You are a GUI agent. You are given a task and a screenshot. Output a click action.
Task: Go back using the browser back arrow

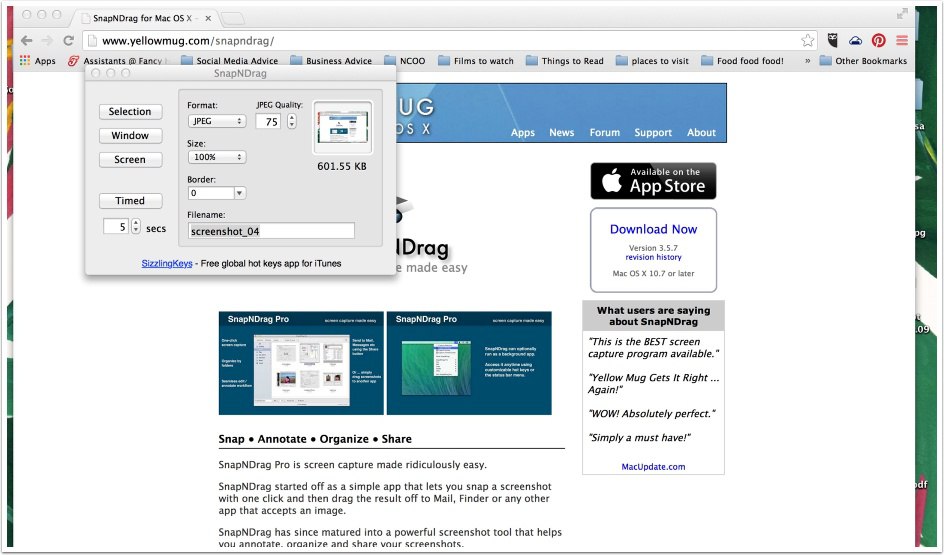coord(26,40)
